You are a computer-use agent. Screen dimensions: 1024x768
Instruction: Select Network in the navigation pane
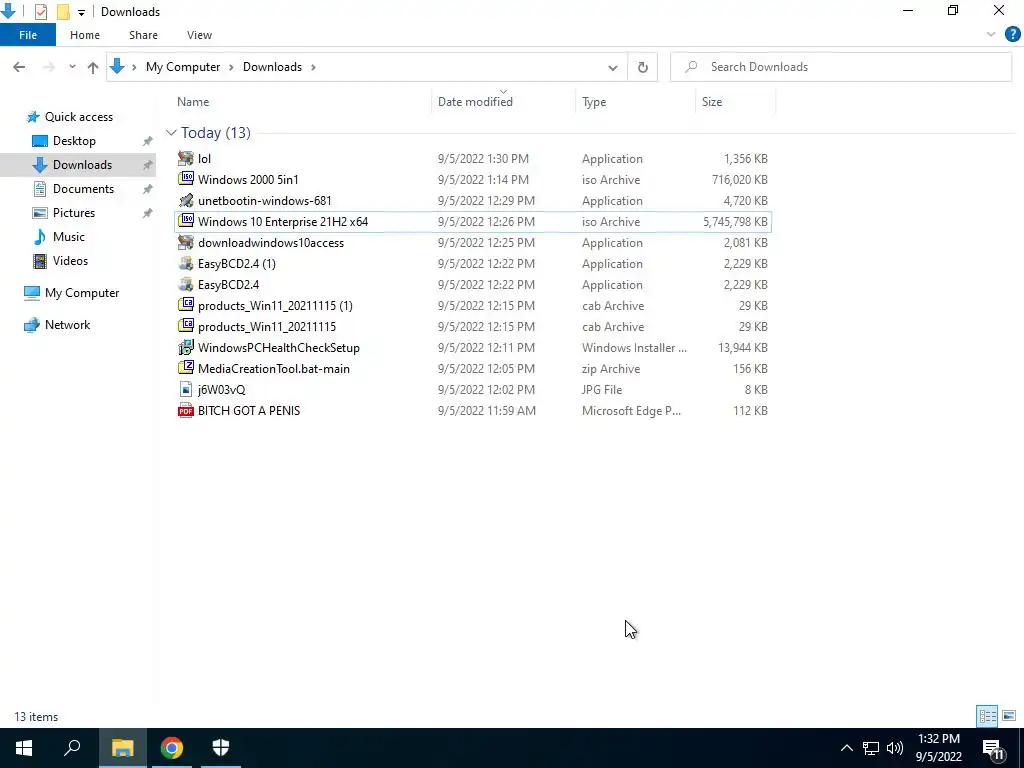(67, 325)
